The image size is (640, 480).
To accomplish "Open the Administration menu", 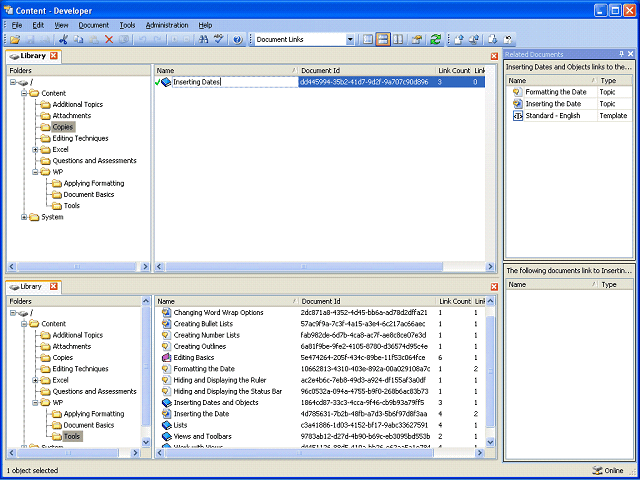I will pos(167,25).
